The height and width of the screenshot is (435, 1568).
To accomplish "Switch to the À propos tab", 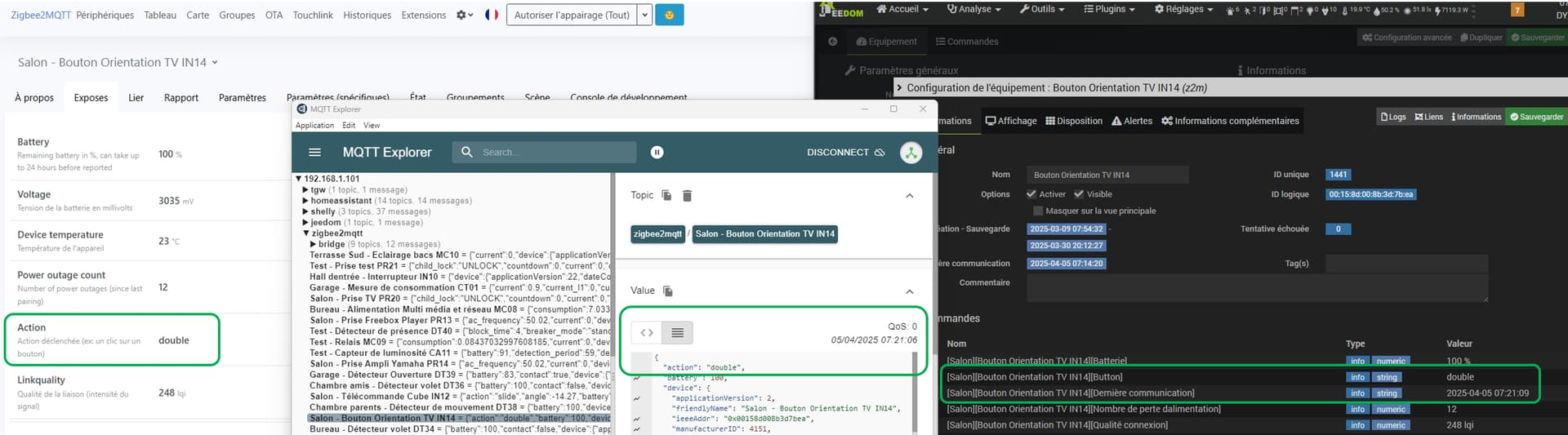I will (34, 97).
